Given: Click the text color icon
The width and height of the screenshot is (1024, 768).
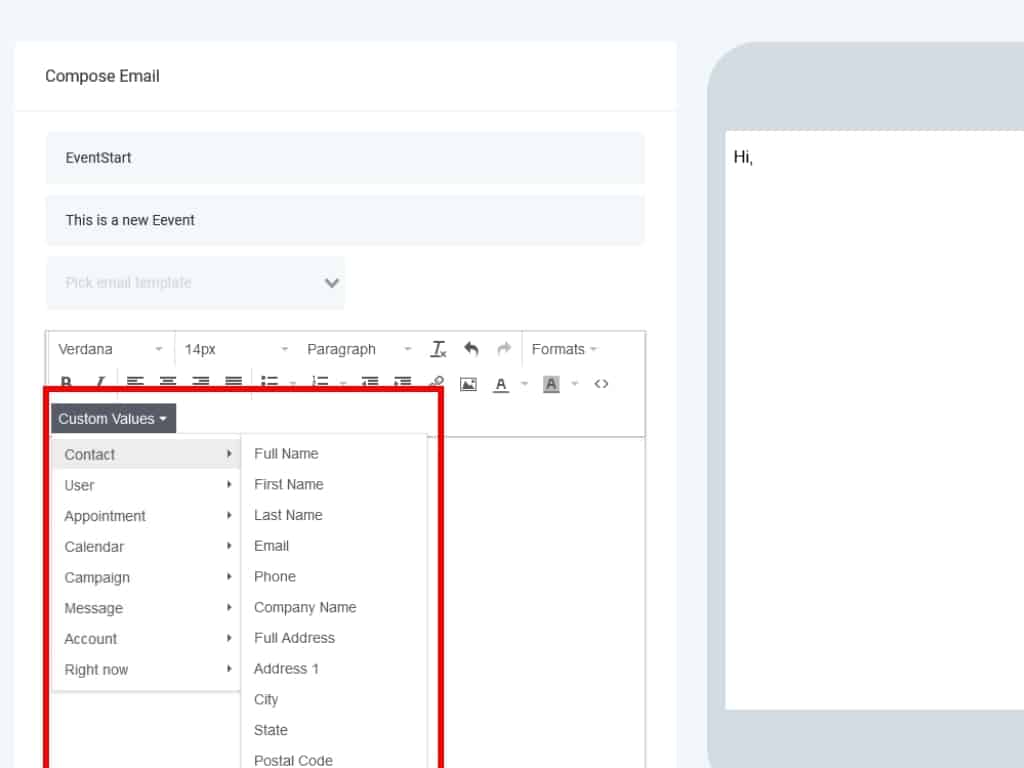Looking at the screenshot, I should tap(501, 384).
